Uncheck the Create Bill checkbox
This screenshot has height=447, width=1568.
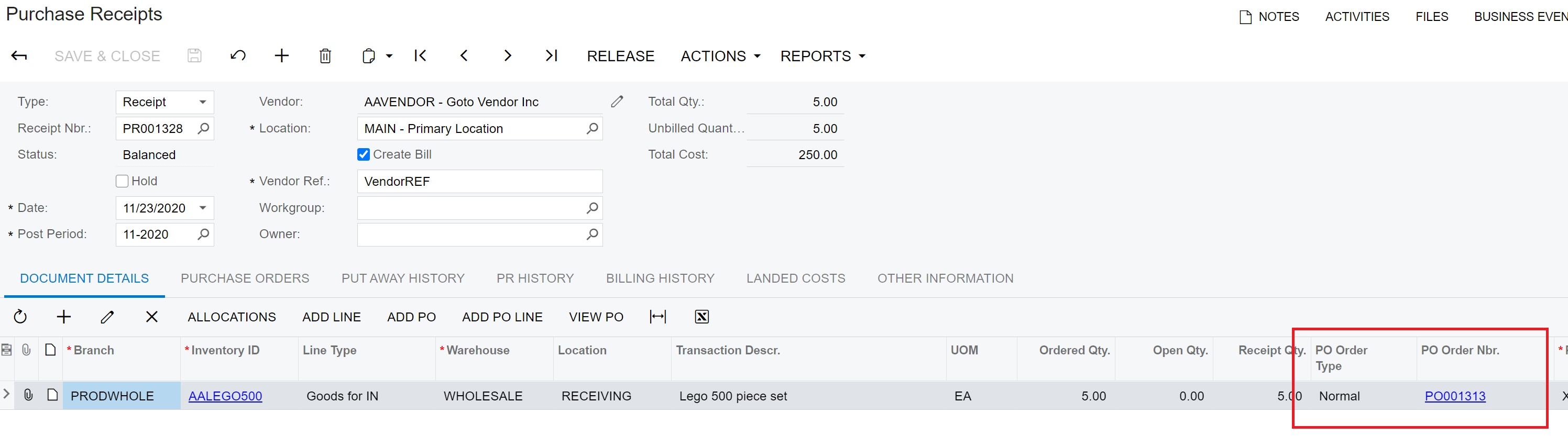364,154
